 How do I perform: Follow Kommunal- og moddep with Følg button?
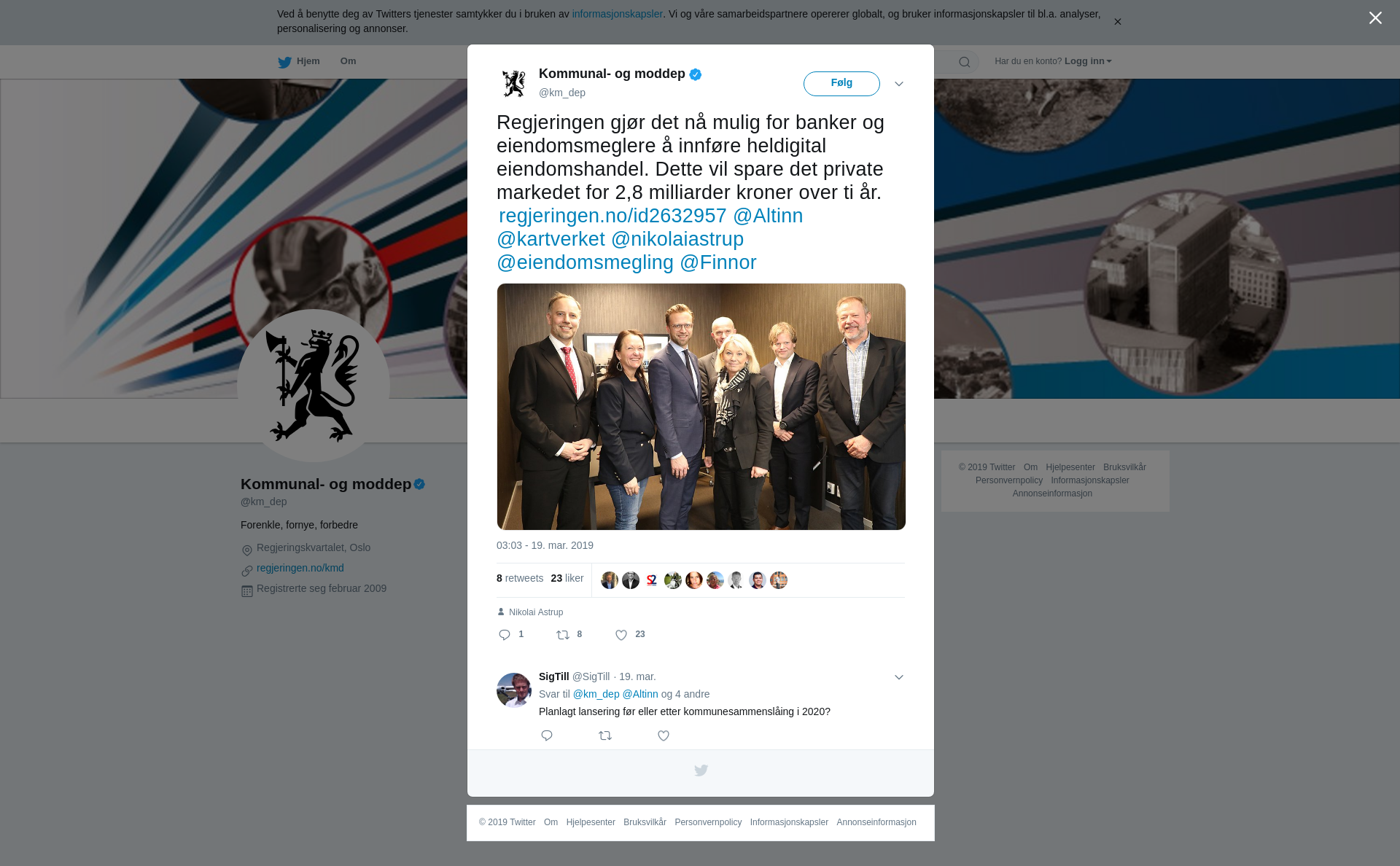(841, 83)
